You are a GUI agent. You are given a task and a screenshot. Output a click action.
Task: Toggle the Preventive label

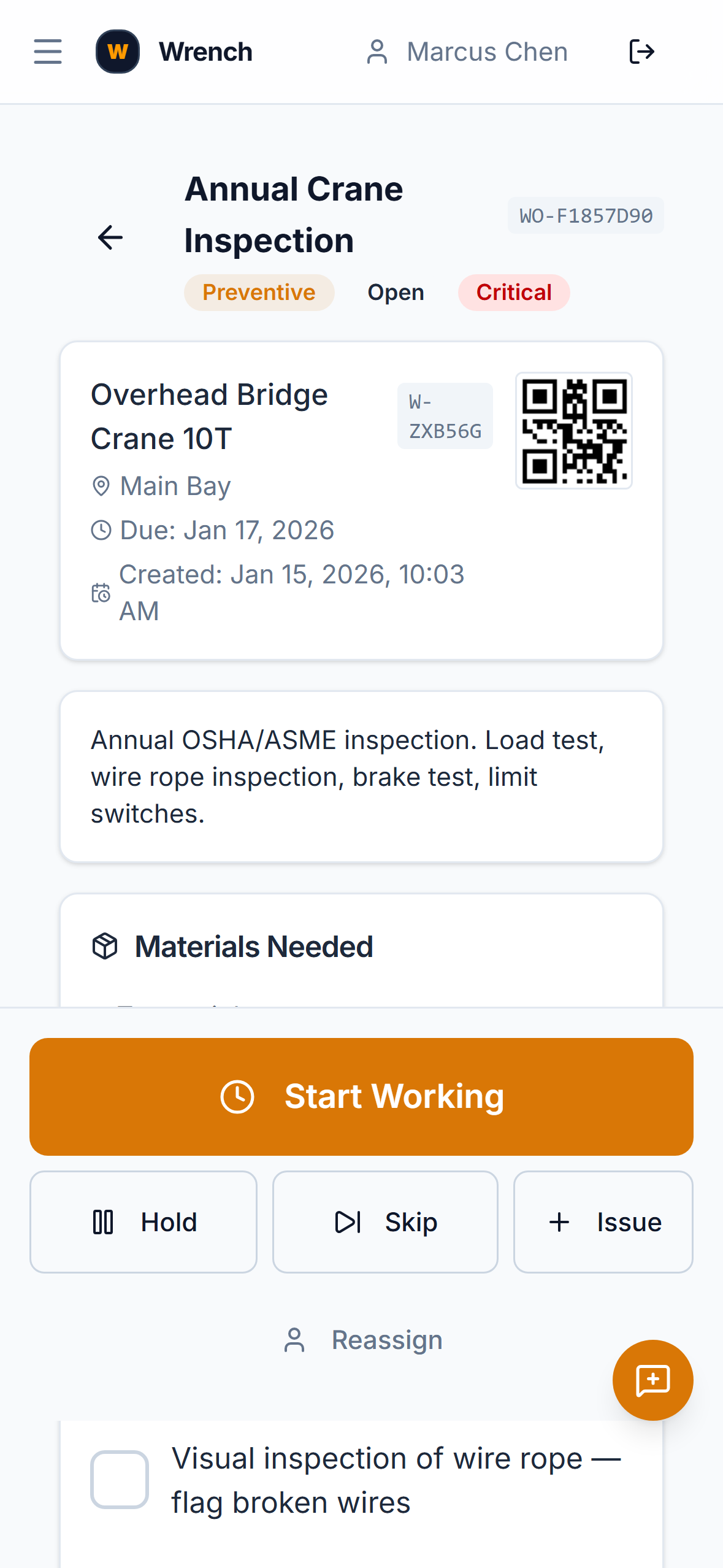[258, 293]
